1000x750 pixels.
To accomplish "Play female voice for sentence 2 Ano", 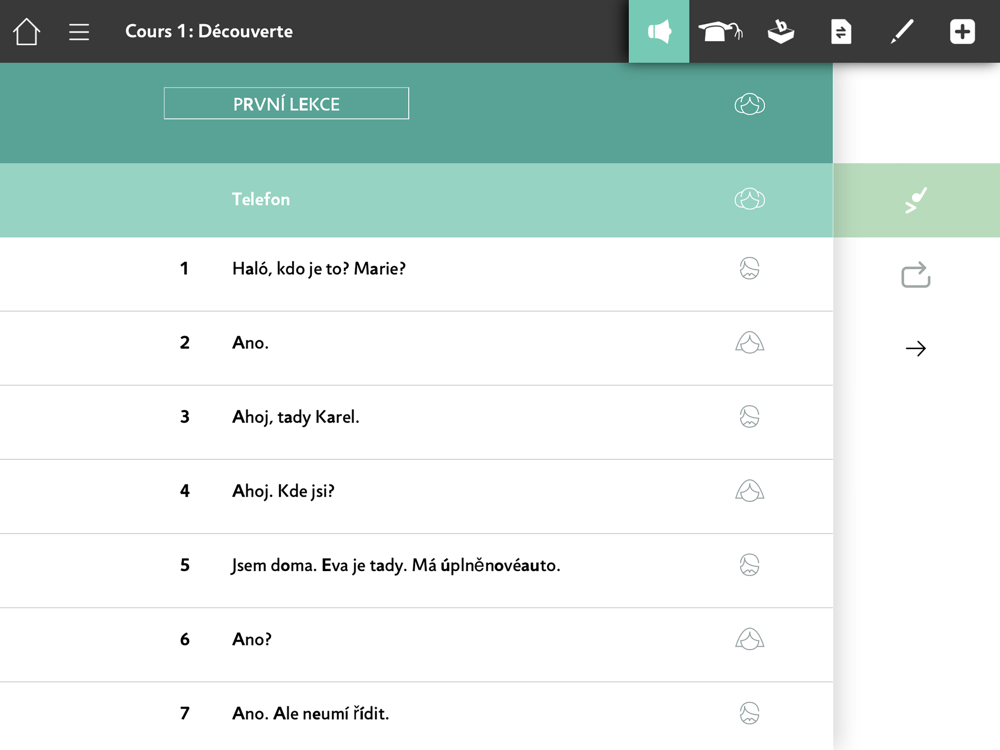I will 749,343.
